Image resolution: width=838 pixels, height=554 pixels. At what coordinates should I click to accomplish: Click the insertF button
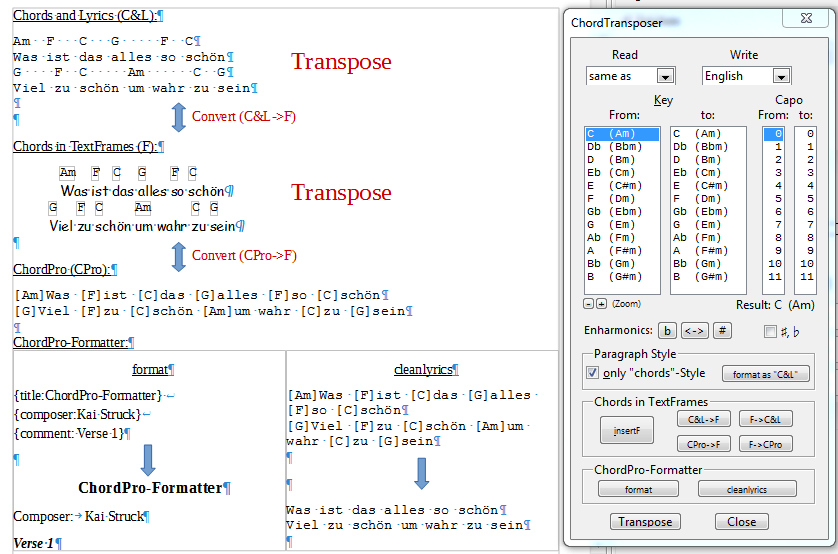tap(626, 431)
